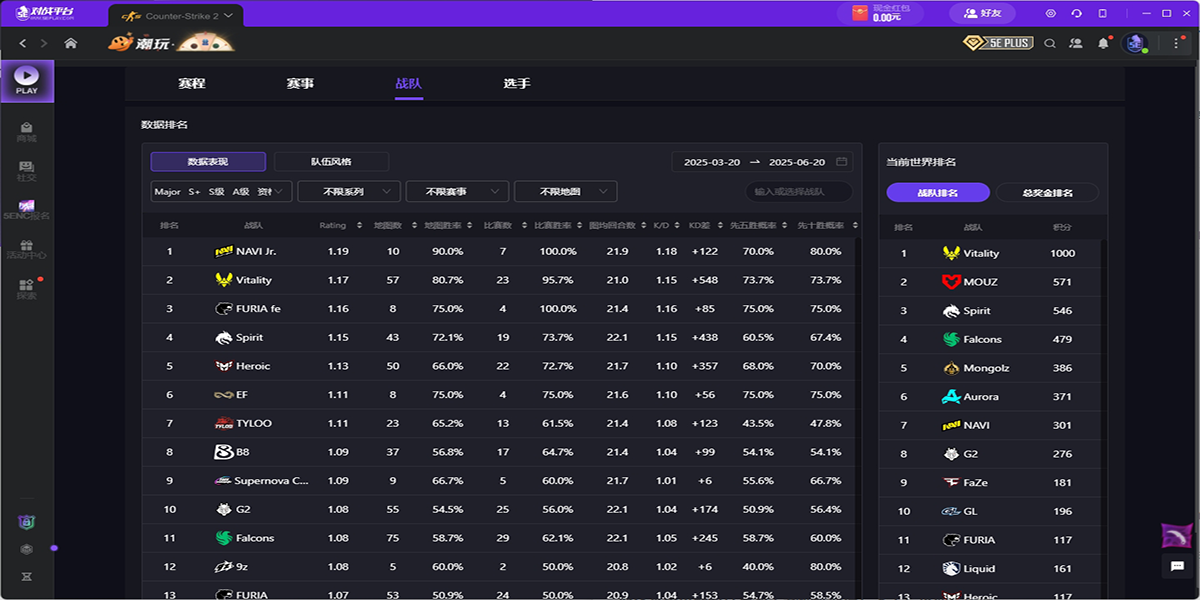Click the eye icon in title bar

point(1051,14)
